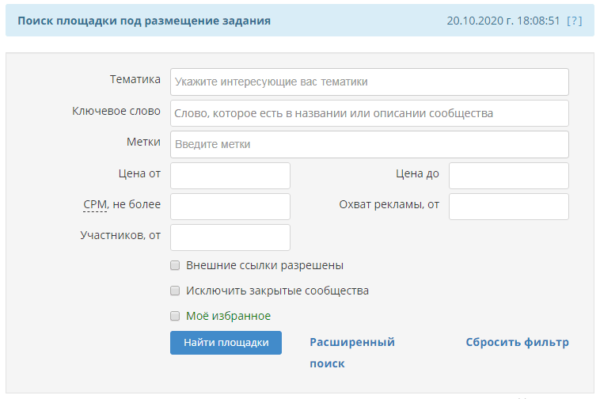Click the Метки tags input field
Image resolution: width=600 pixels, height=399 pixels.
369,145
